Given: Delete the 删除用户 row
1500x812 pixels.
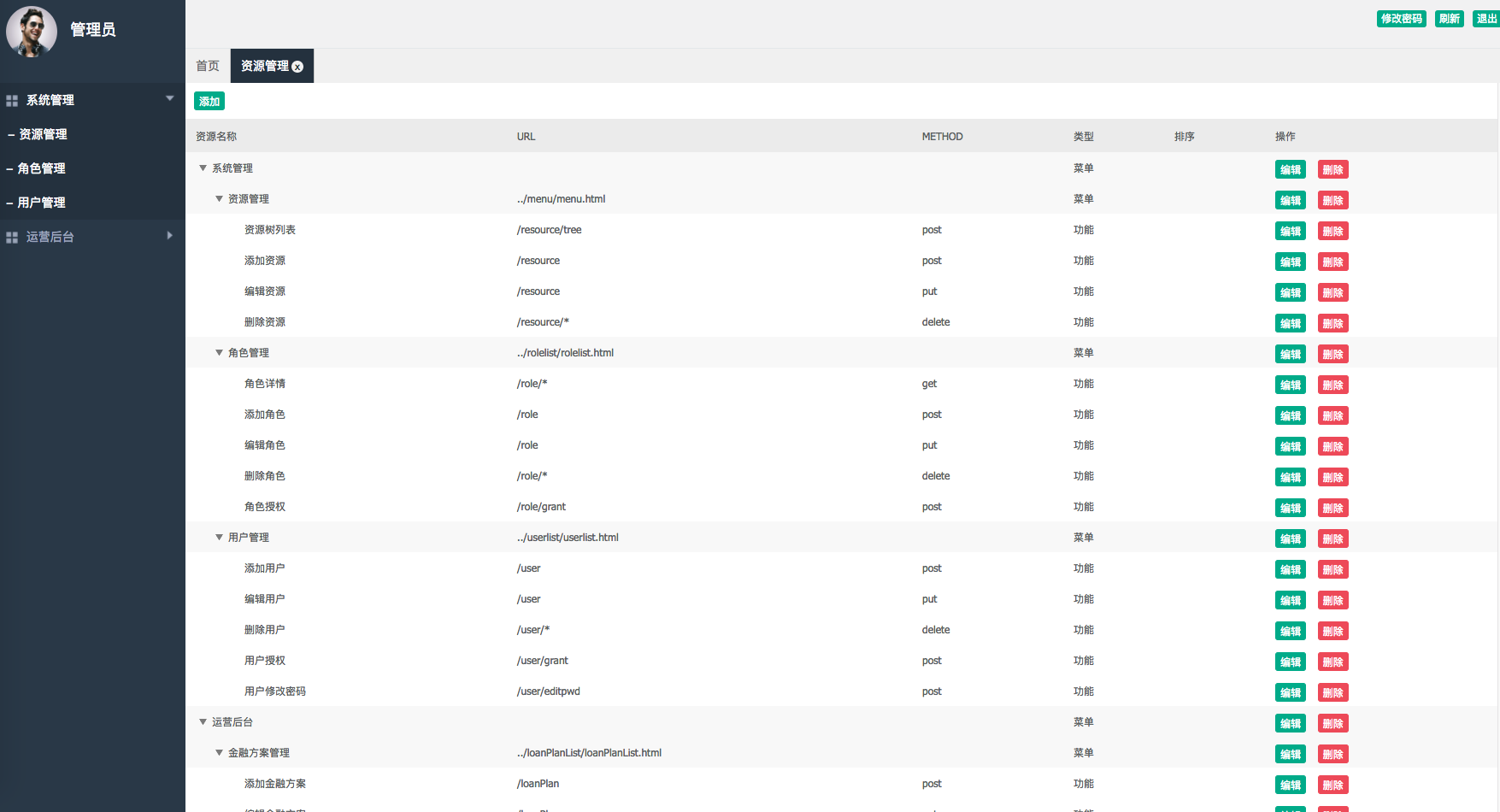Looking at the screenshot, I should pos(1333,631).
